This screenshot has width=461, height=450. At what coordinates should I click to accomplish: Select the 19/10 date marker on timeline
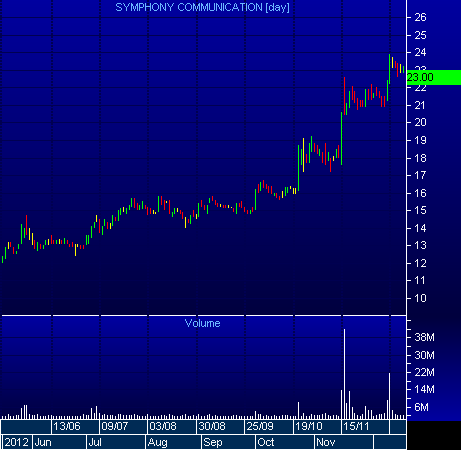309,426
